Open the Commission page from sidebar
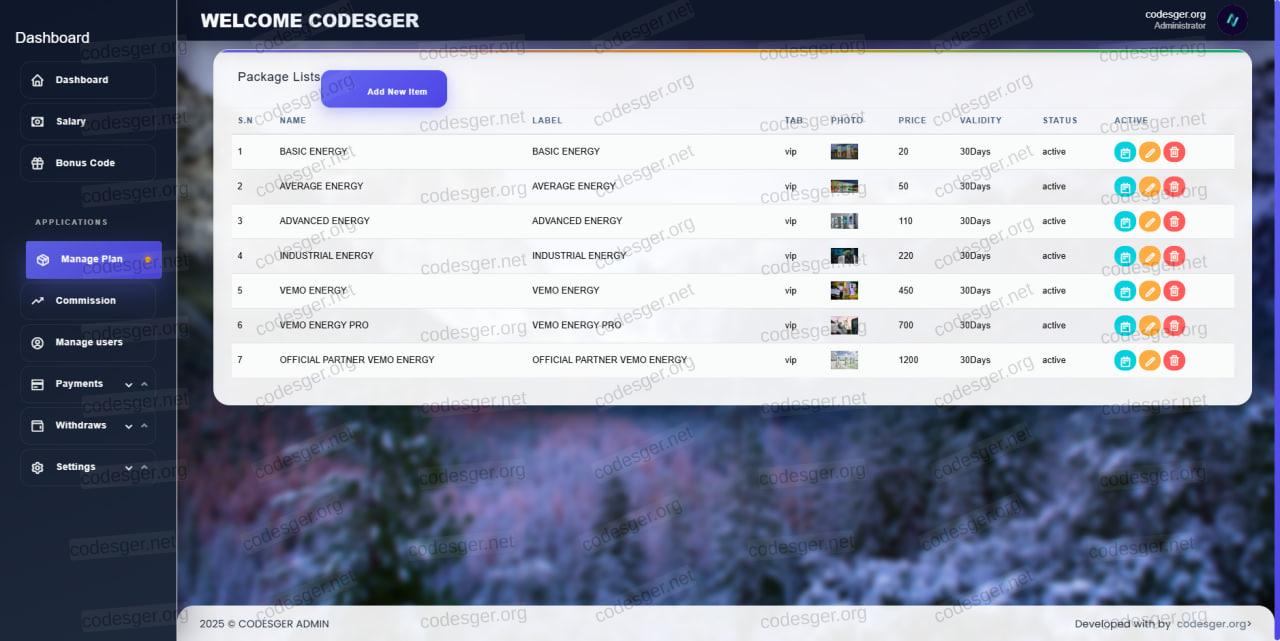The height and width of the screenshot is (641, 1280). 88,301
